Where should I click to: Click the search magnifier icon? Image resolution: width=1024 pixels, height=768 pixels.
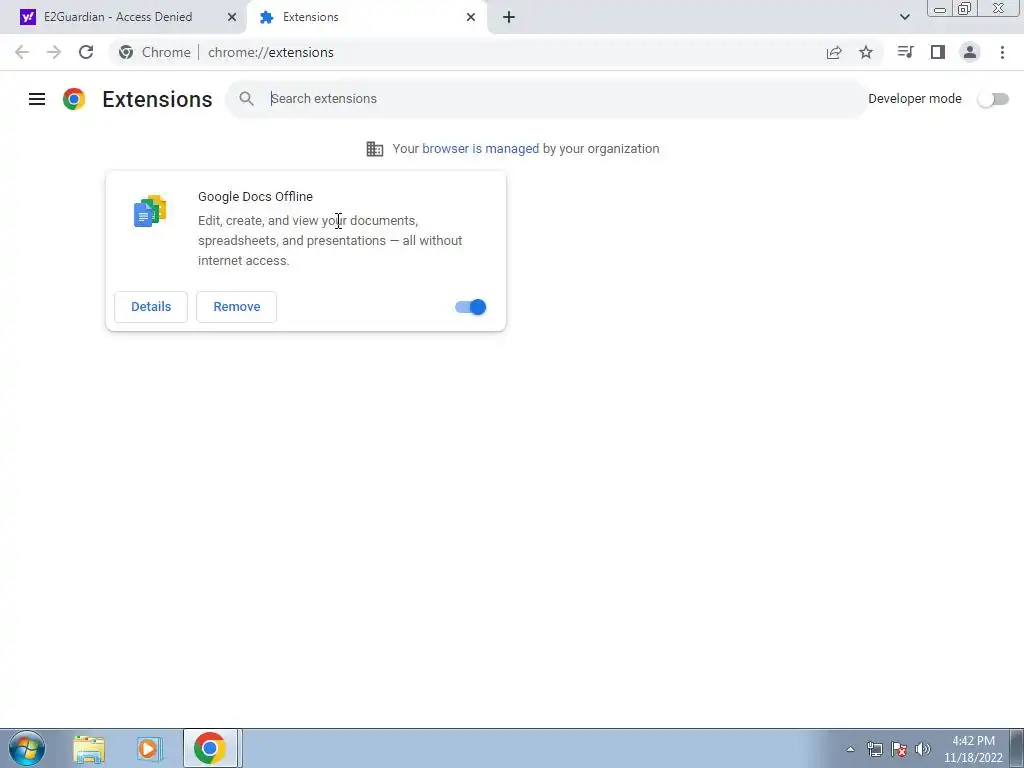(x=246, y=99)
